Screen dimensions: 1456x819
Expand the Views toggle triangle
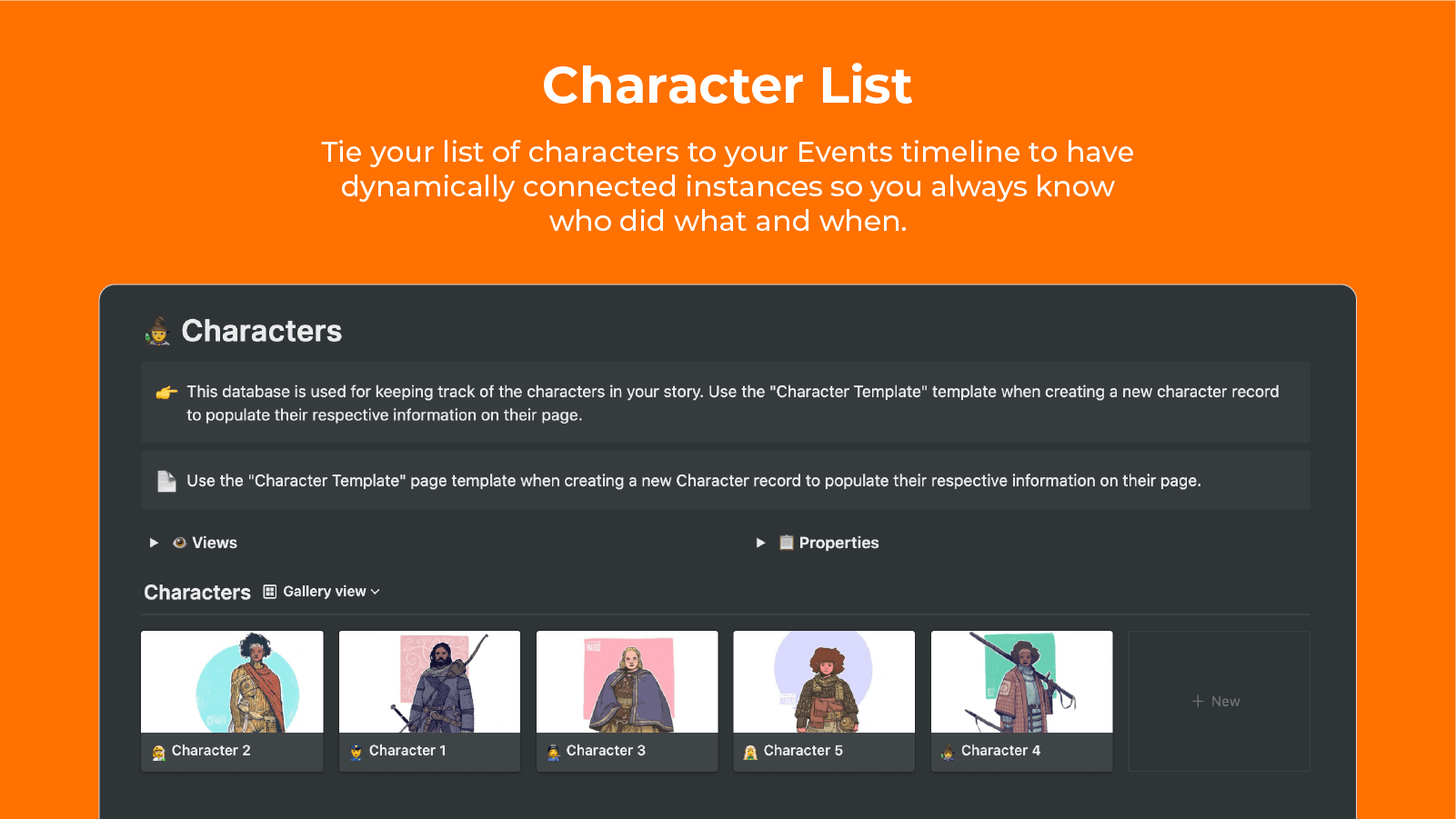coord(154,543)
